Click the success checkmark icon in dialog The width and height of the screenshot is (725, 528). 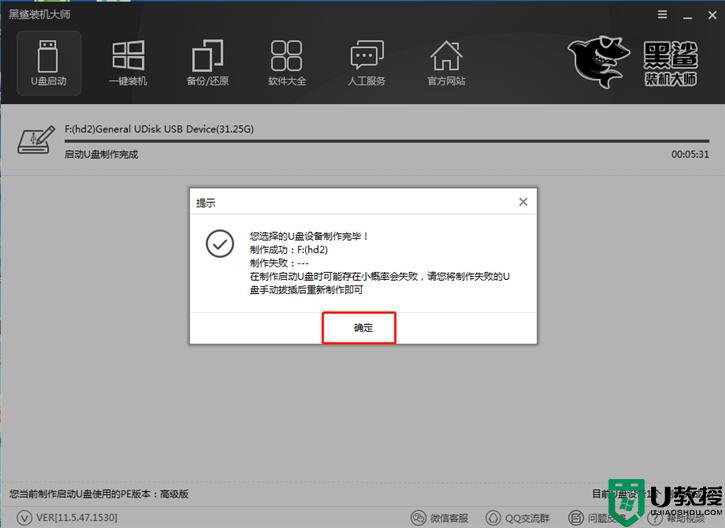click(x=220, y=243)
